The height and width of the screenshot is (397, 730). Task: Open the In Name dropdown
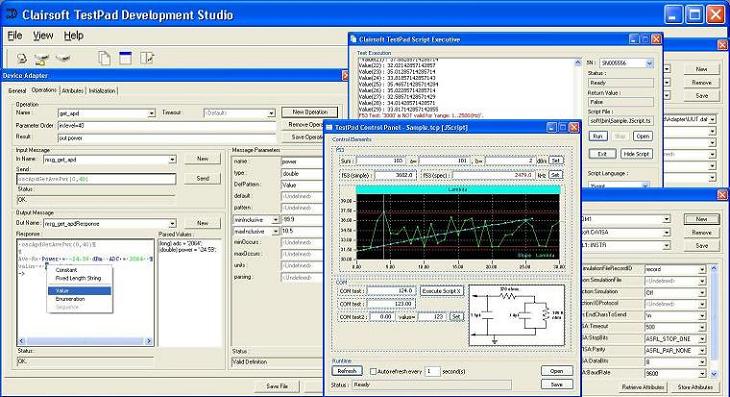pos(172,159)
